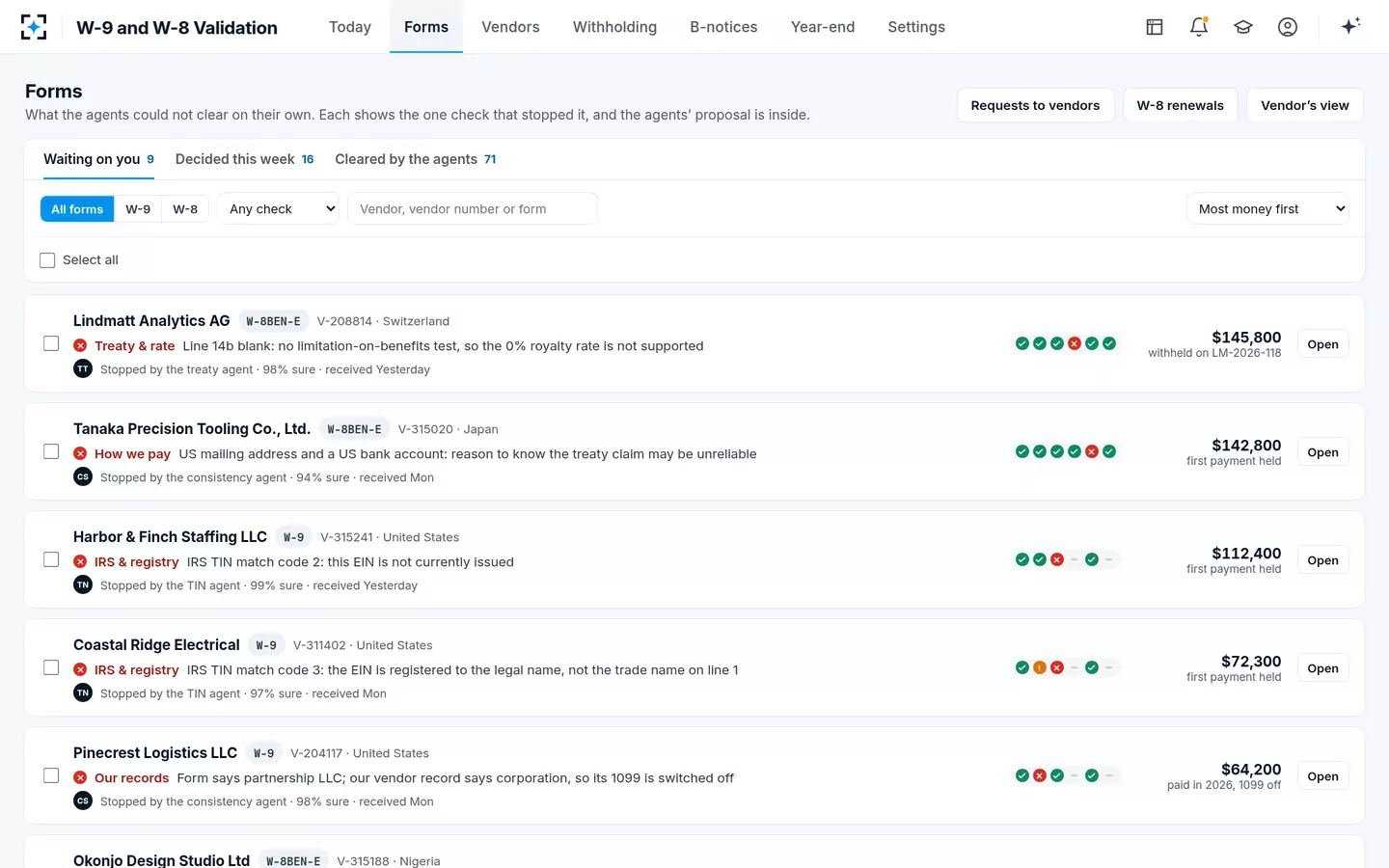Show the Decided this week tab
Screen dimensions: 1389x868
point(244,159)
